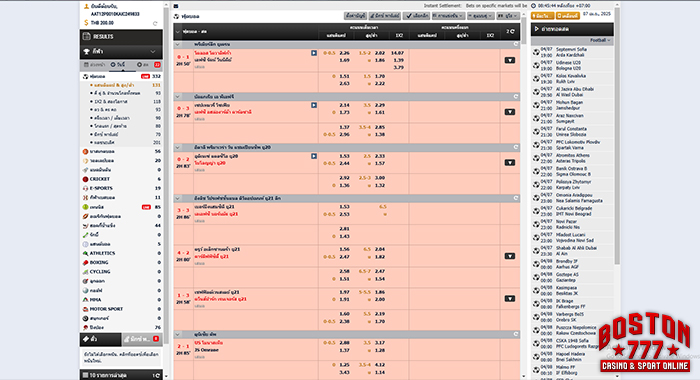The image size is (700, 380).
Task: Expand the trophy sports menu chevron
Action: (153, 51)
